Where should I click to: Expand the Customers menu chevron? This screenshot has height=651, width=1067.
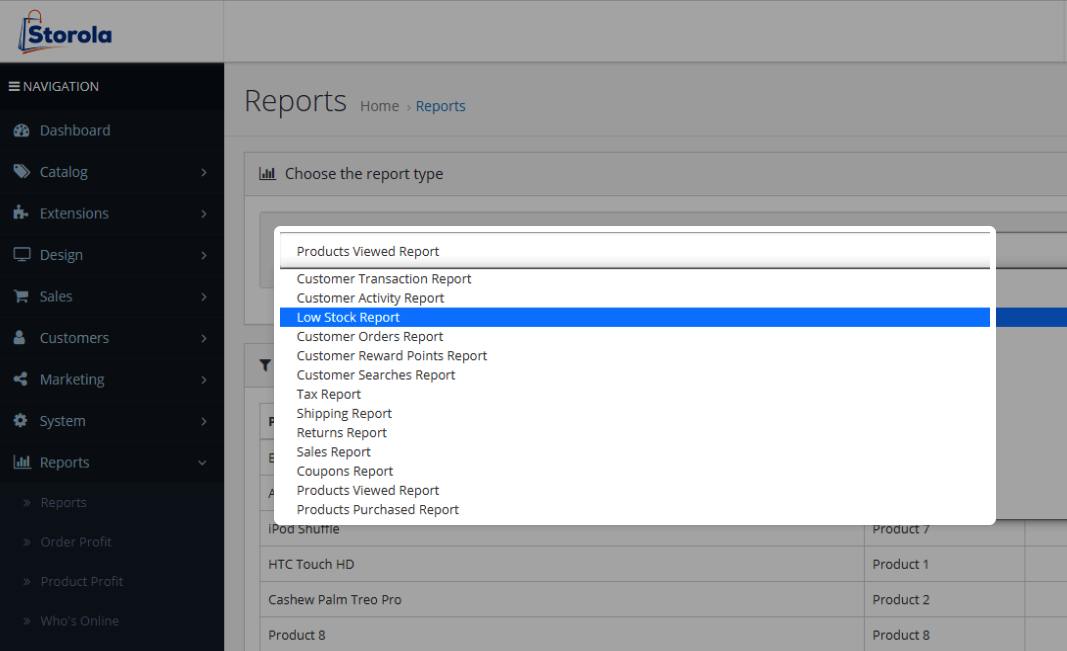coord(203,338)
